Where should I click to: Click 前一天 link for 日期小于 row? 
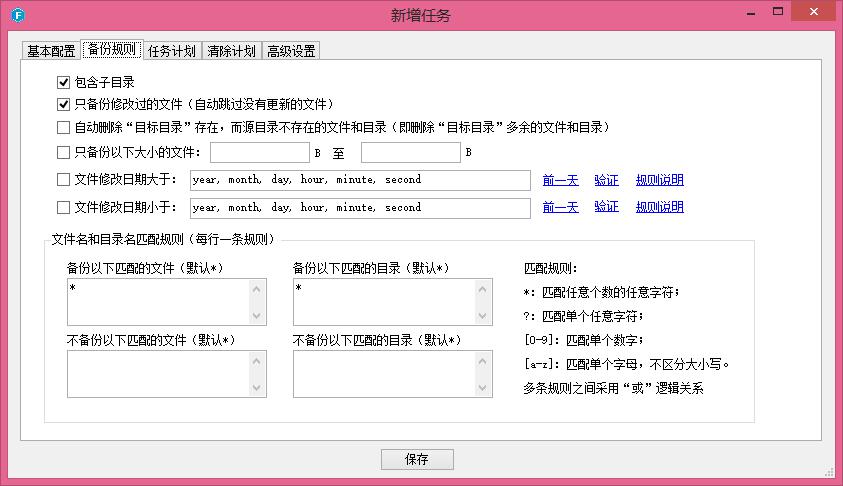click(x=560, y=207)
